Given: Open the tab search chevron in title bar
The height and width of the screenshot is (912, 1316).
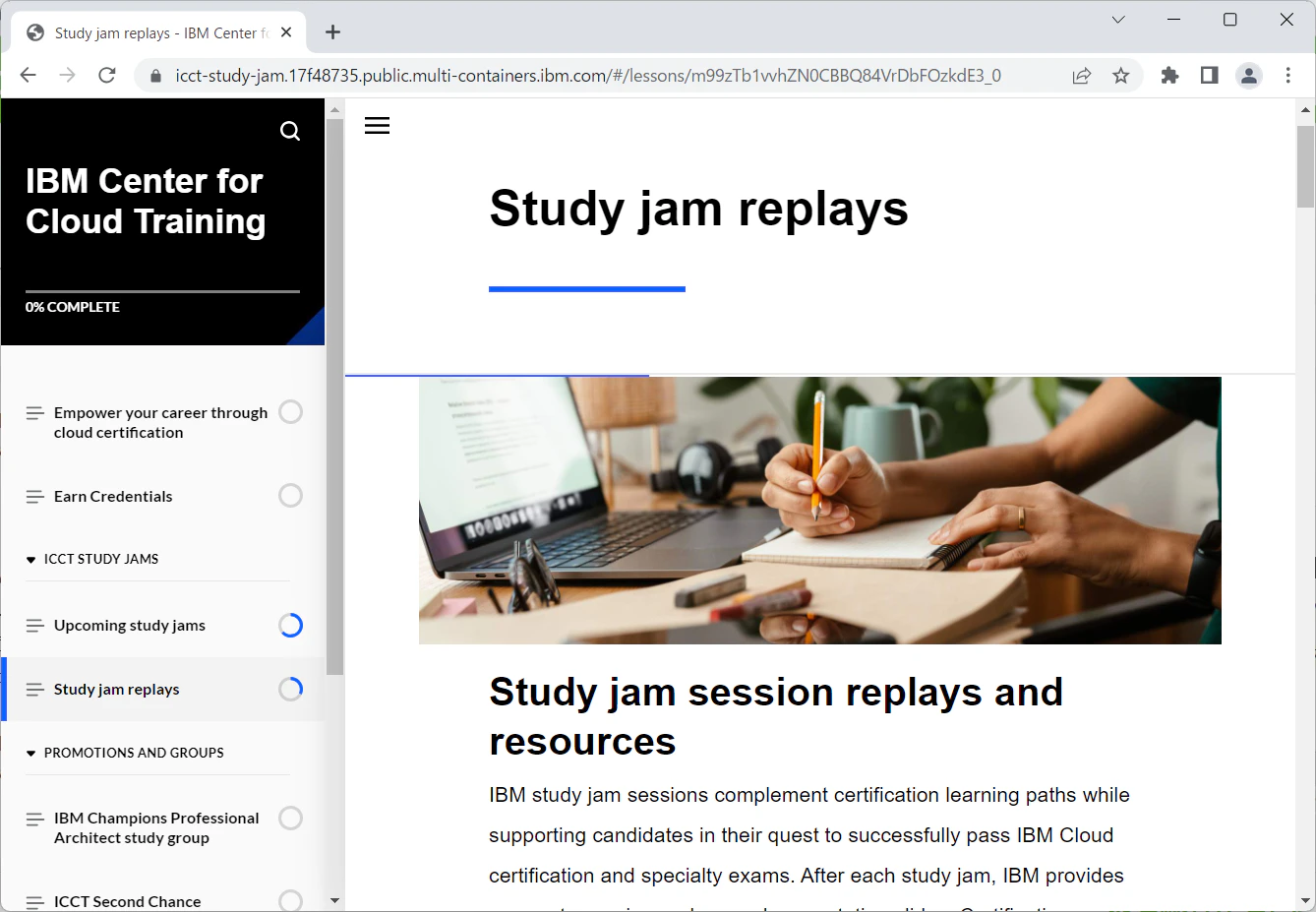Looking at the screenshot, I should point(1118,20).
